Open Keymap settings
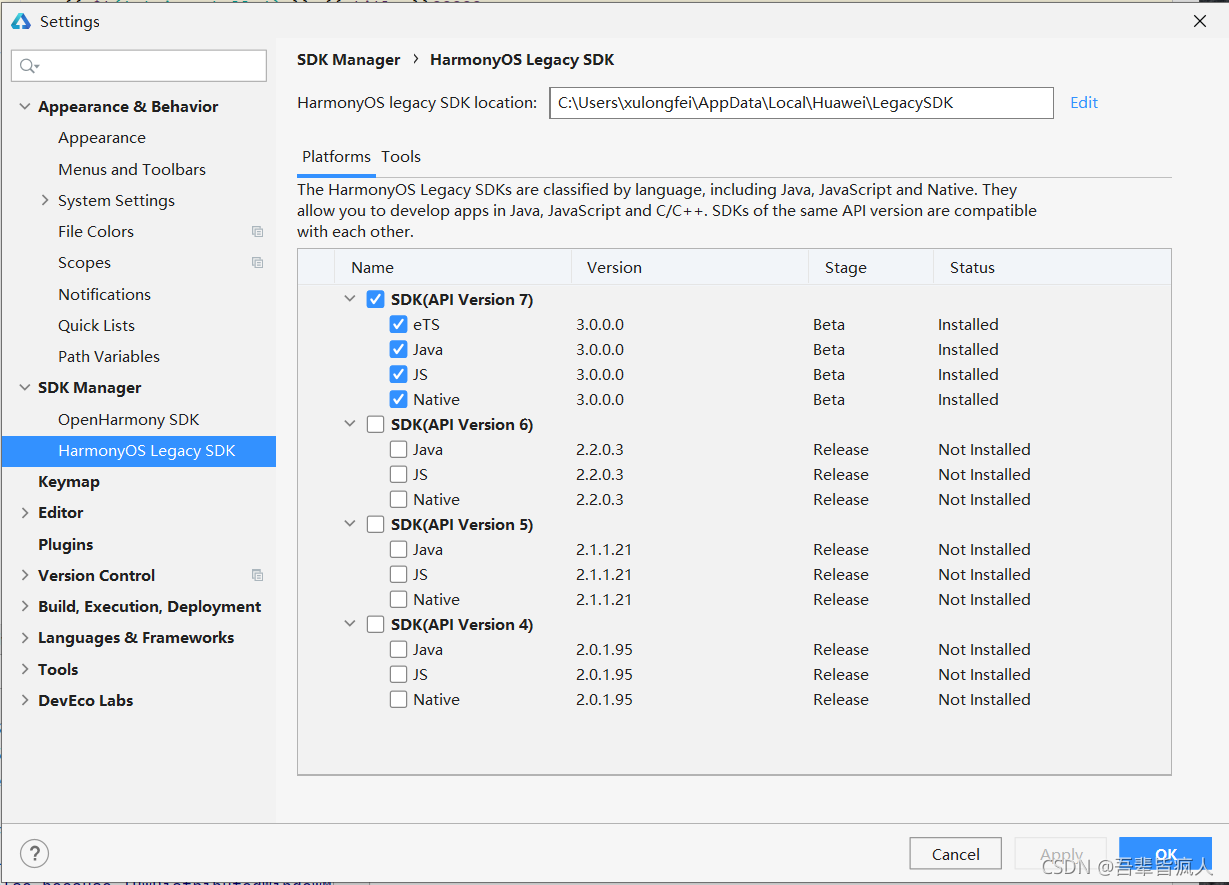This screenshot has height=885, width=1229. point(69,482)
